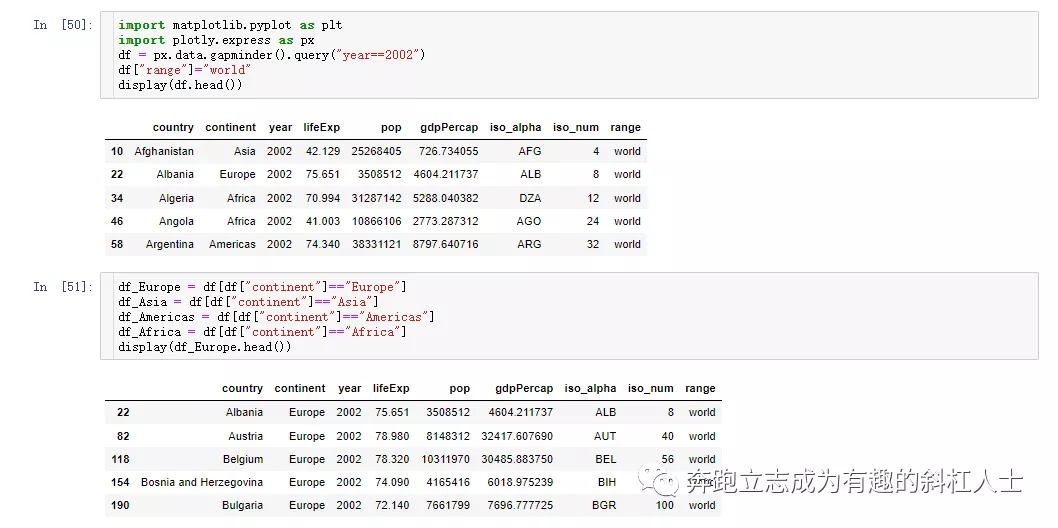The image size is (1058, 528).
Task: Click the 'iso_alpha' header in the first table
Action: [x=516, y=127]
